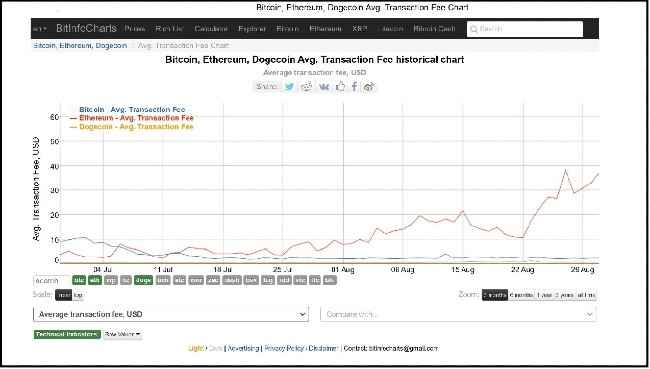Focus the coin filter field beside btc
This screenshot has width=650, height=369.
52,281
